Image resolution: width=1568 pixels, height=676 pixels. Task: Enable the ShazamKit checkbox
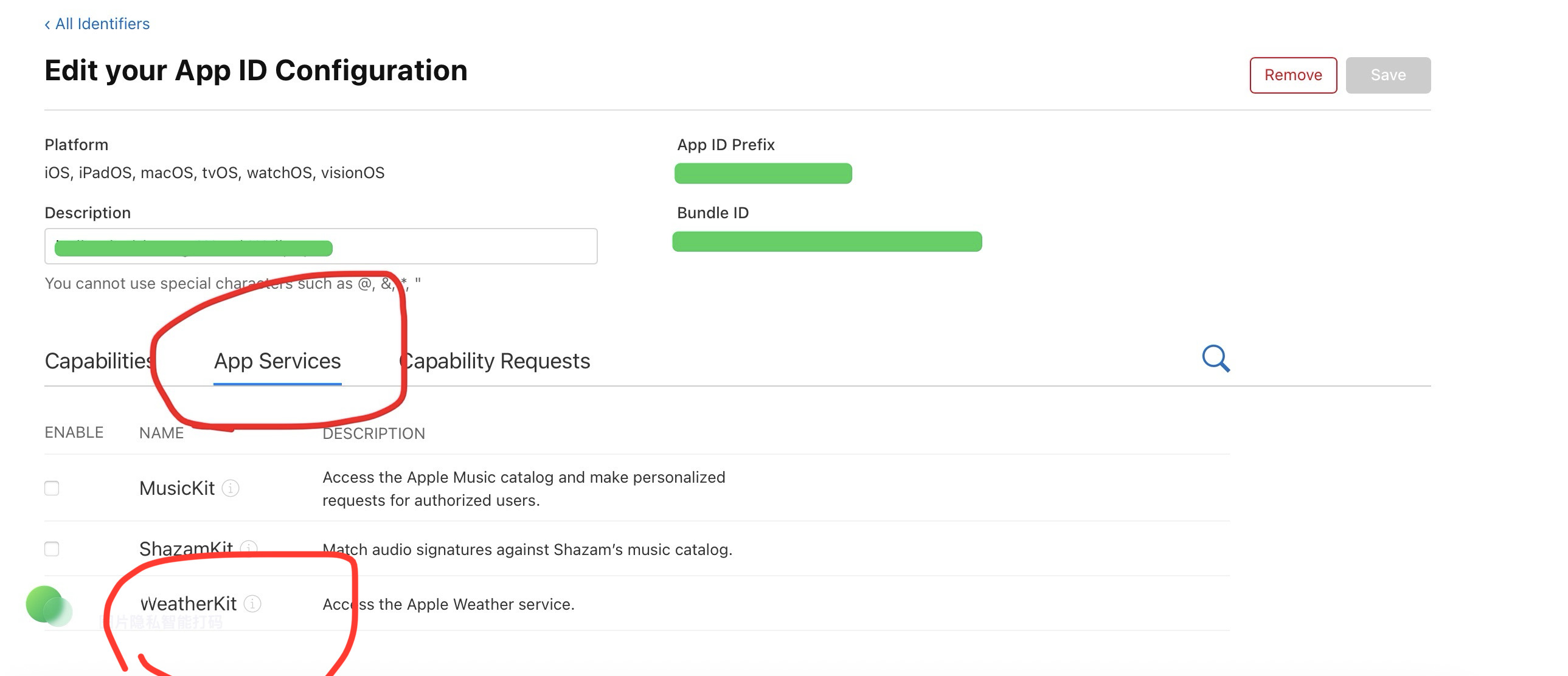(x=51, y=548)
